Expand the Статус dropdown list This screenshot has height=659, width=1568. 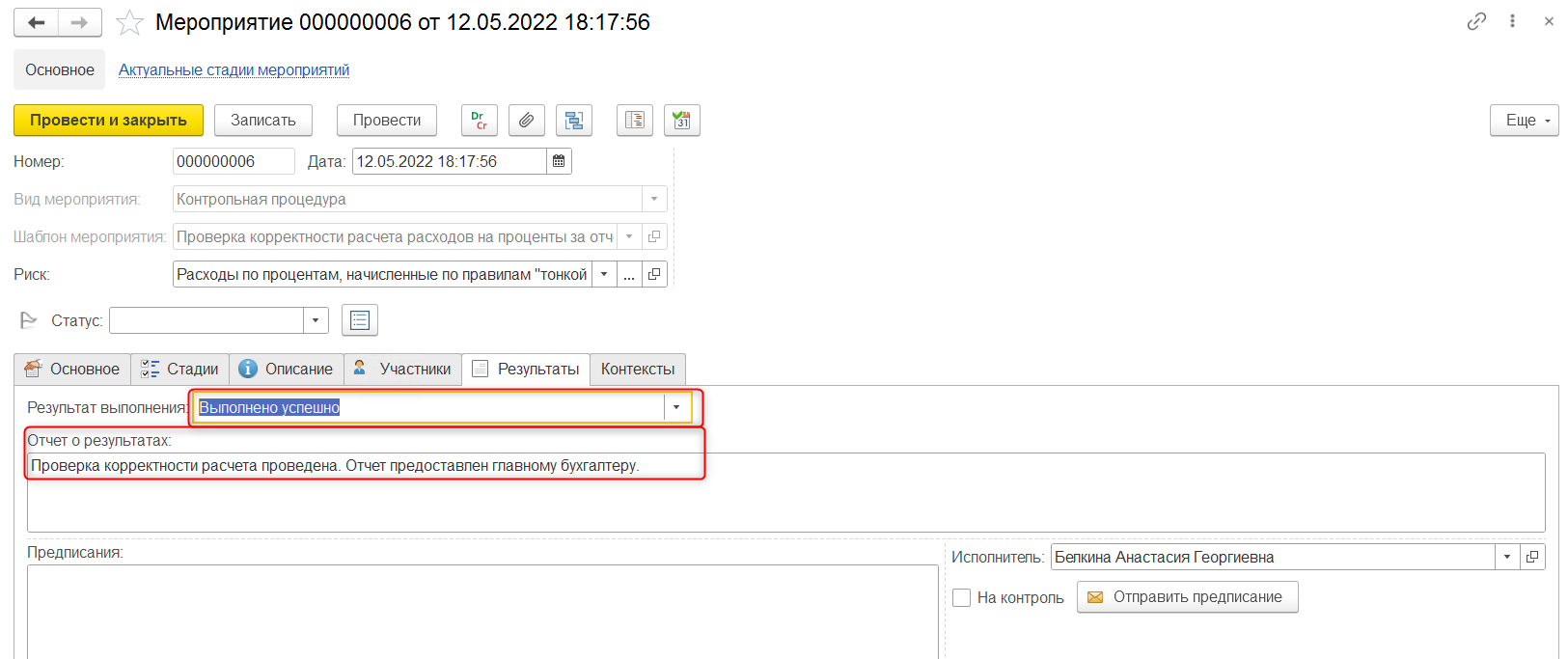point(316,320)
